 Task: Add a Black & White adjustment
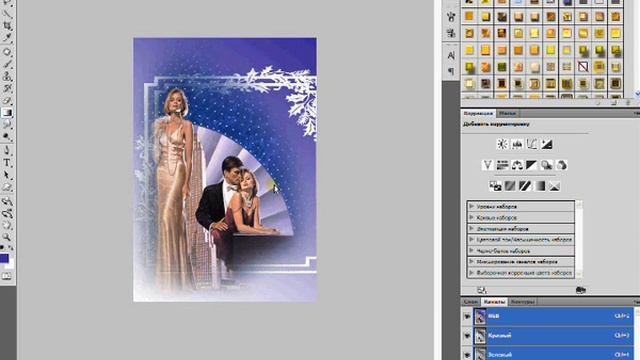pyautogui.click(x=532, y=165)
